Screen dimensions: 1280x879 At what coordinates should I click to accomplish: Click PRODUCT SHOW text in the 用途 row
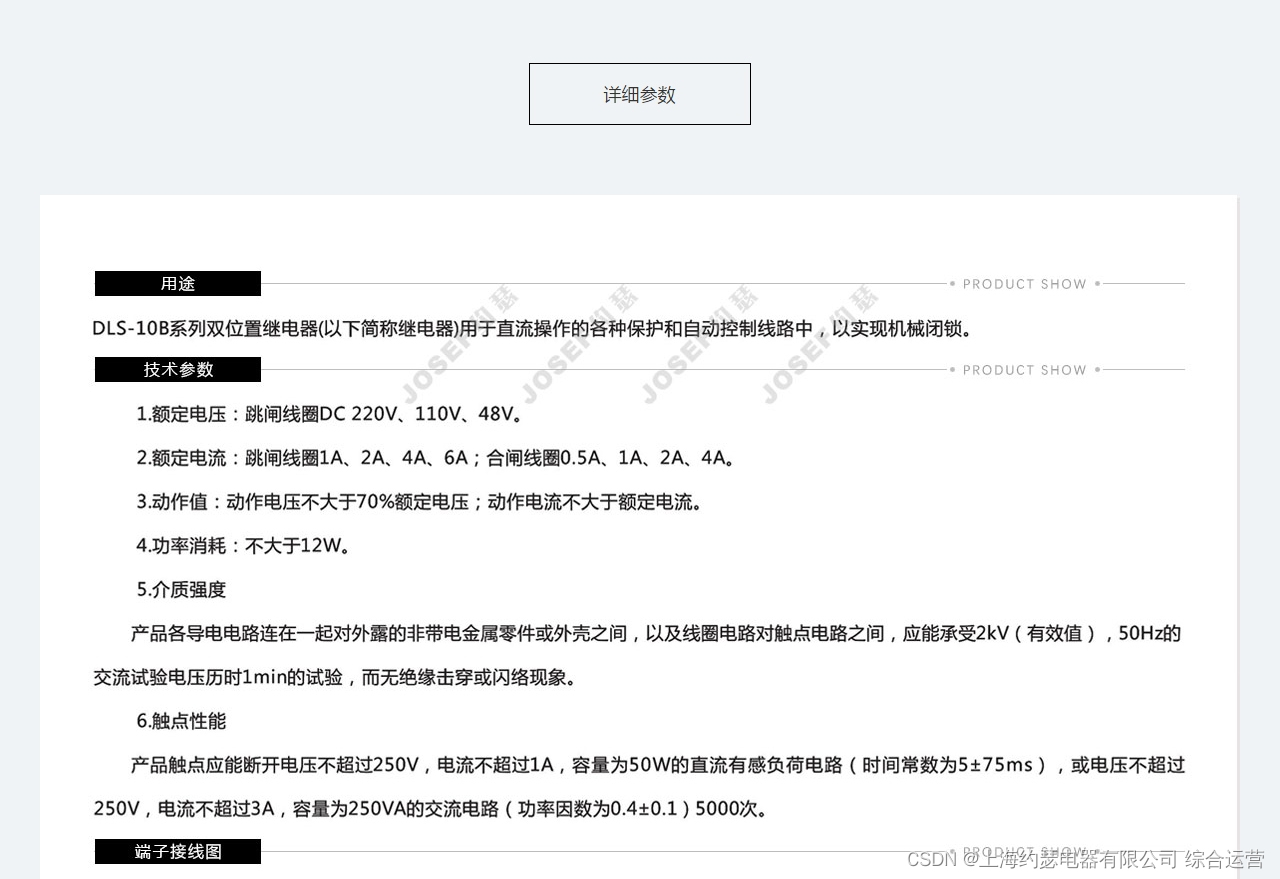point(1024,284)
